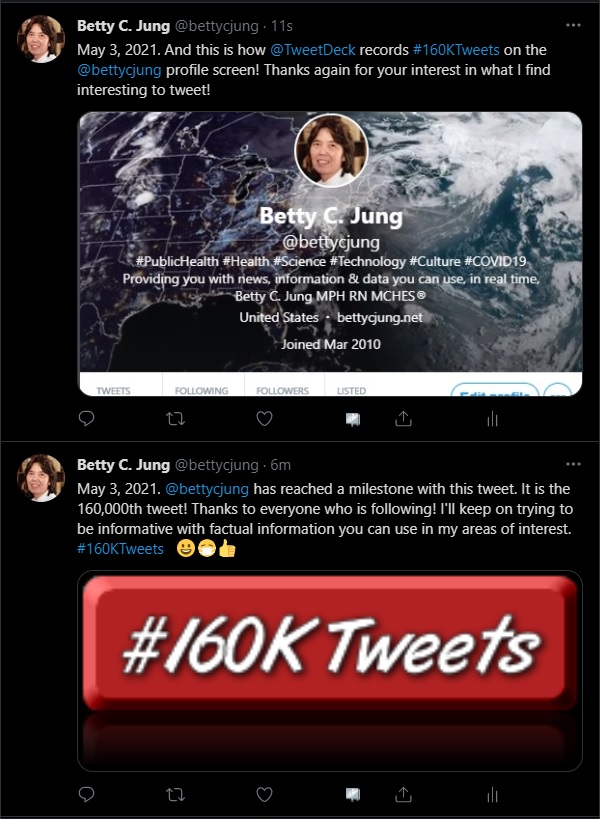Like the 160,000th milestone tweet
Image resolution: width=600 pixels, height=819 pixels.
[x=265, y=795]
